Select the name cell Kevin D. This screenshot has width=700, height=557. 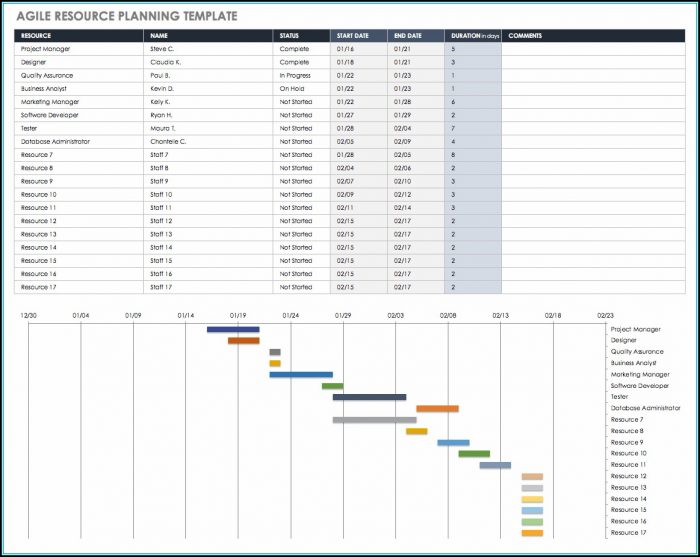208,89
